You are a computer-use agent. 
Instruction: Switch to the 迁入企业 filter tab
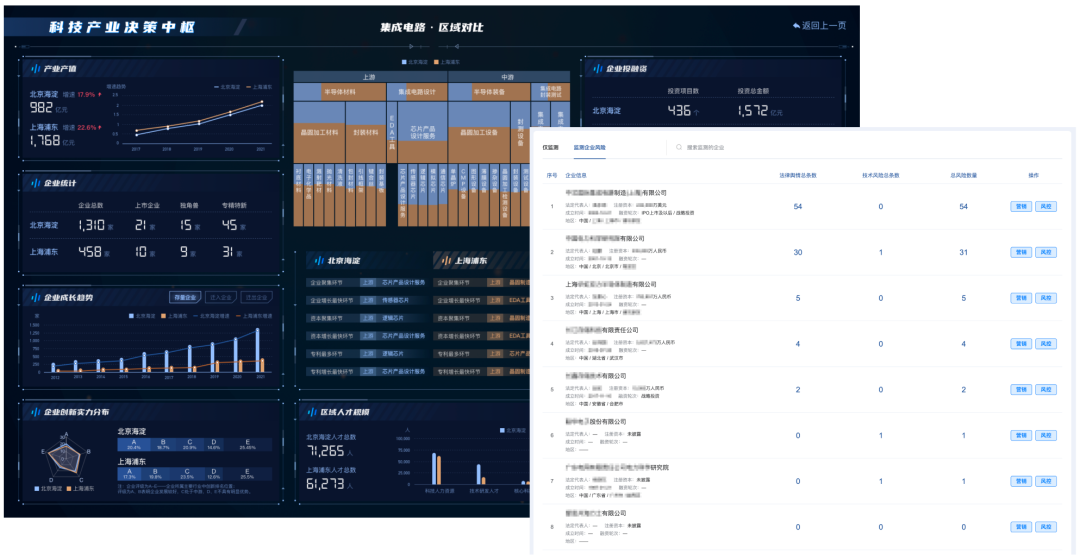[x=220, y=297]
